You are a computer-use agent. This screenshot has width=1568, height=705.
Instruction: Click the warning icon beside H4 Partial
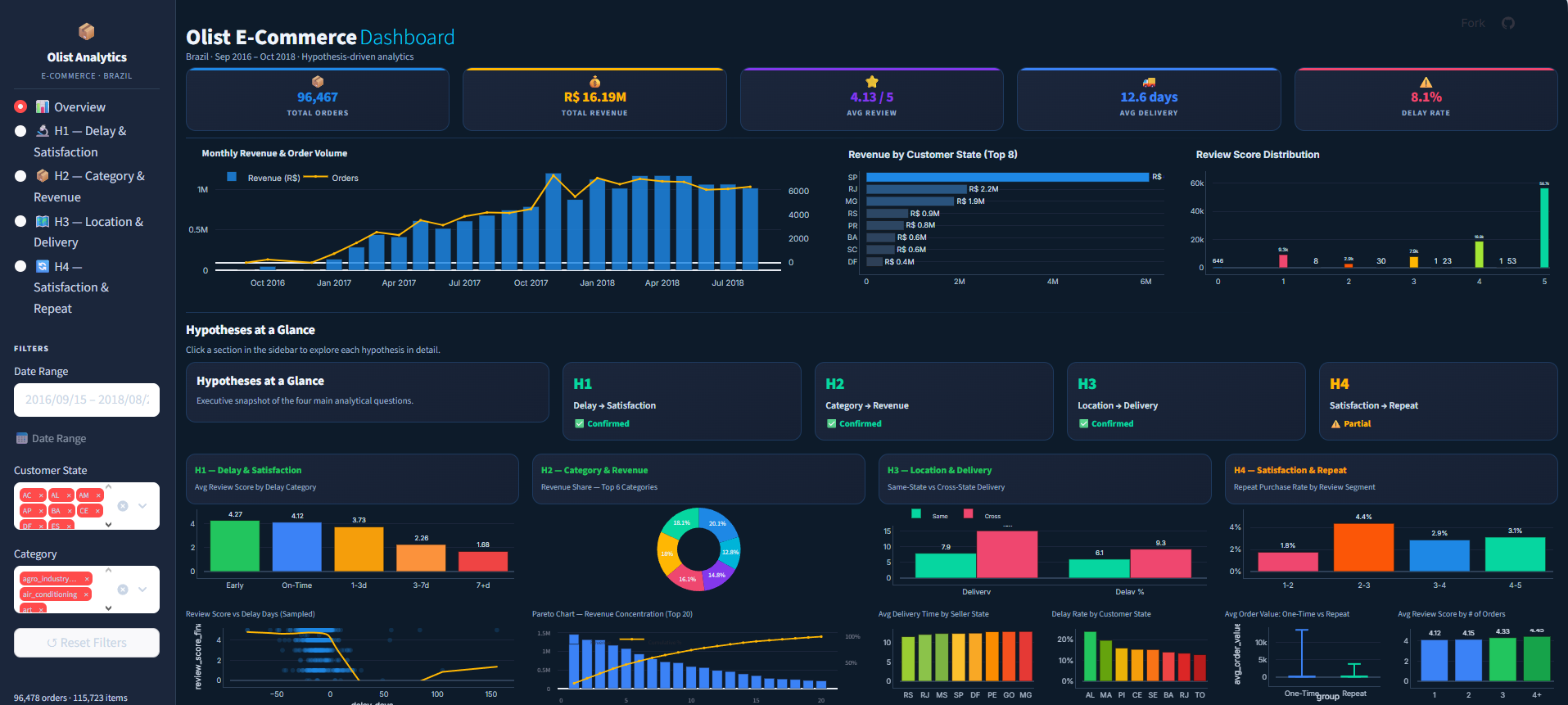click(x=1336, y=424)
